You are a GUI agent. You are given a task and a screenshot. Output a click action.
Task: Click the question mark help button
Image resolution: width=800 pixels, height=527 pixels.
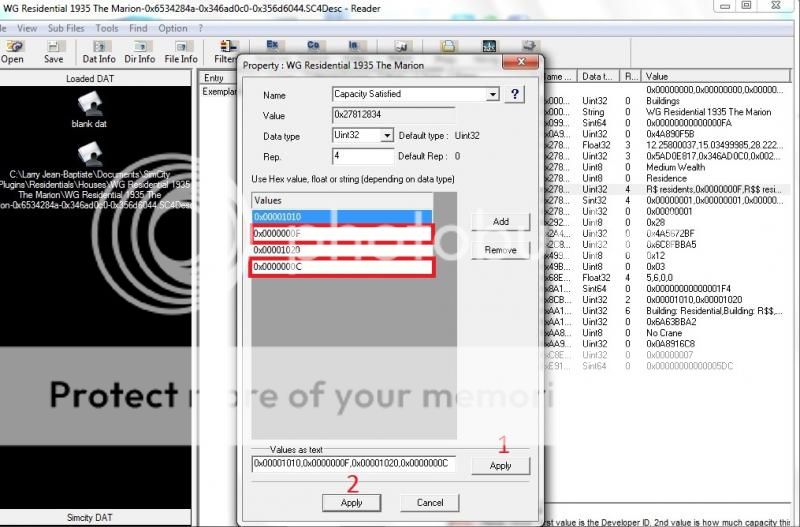click(x=515, y=94)
